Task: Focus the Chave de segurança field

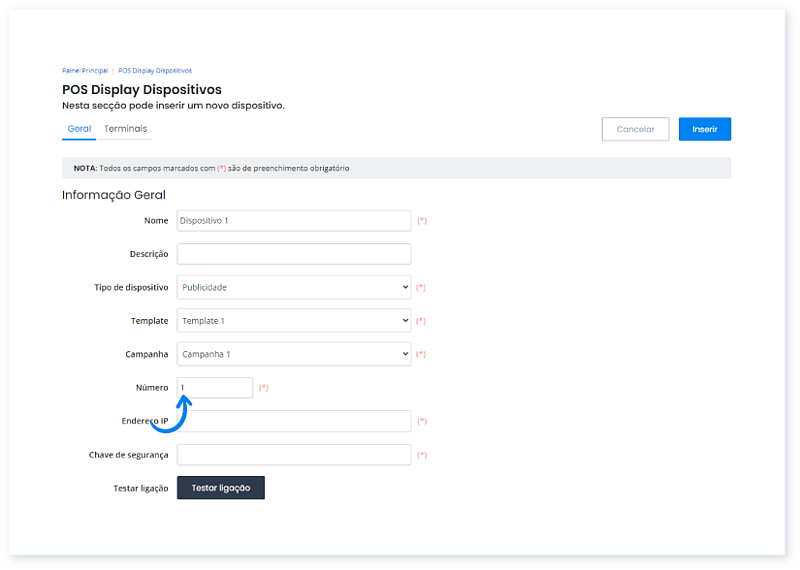Action: pos(294,455)
